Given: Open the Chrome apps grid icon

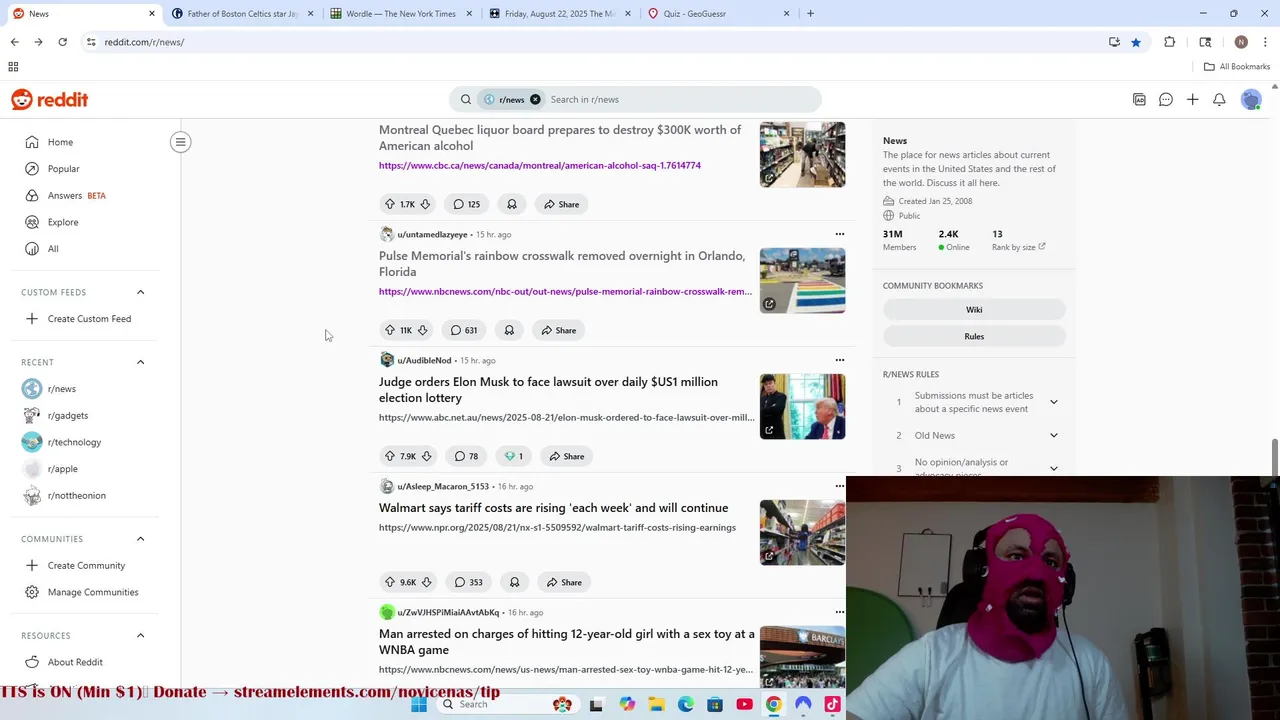Looking at the screenshot, I should pos(13,67).
